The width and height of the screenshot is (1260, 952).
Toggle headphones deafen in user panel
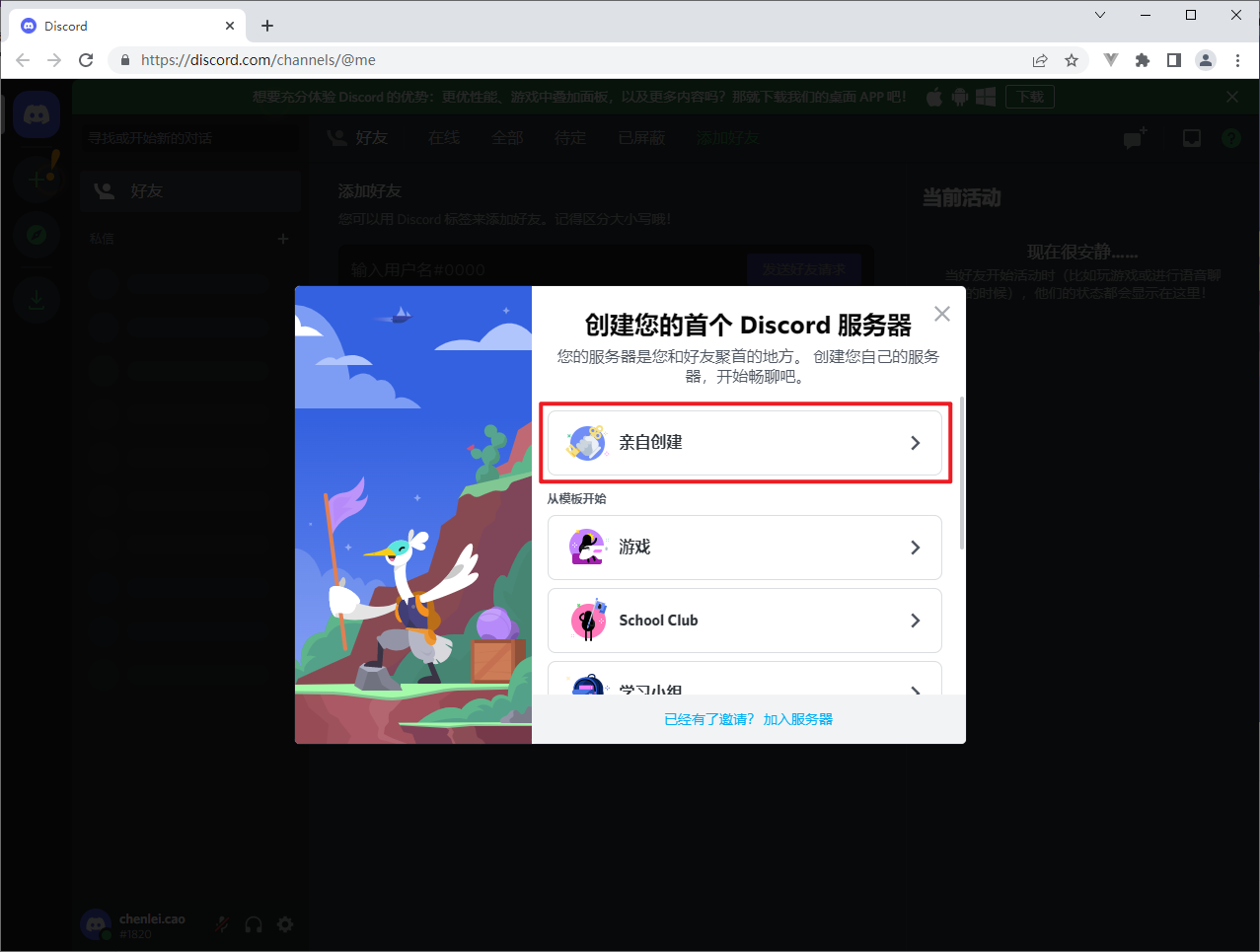click(x=254, y=924)
